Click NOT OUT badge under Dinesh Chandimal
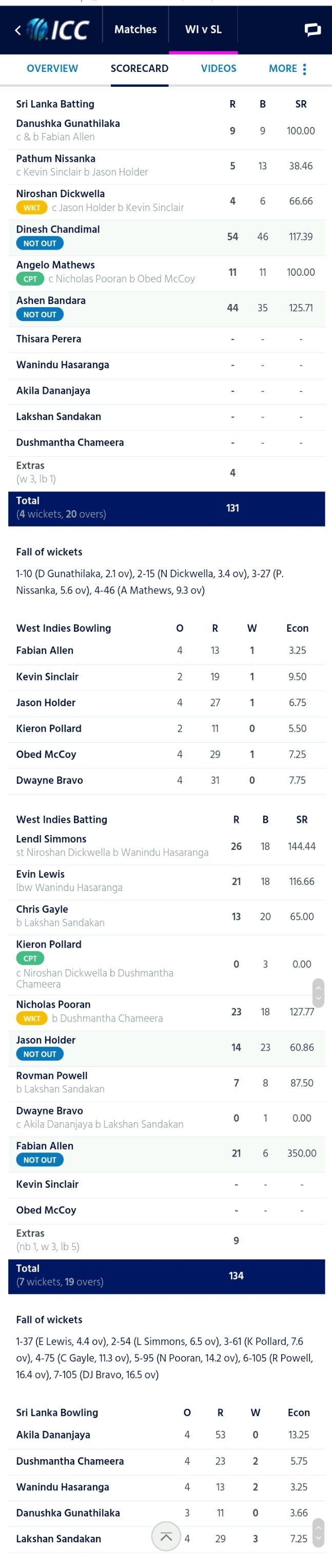Viewport: 332px width, 1568px height. (40, 243)
